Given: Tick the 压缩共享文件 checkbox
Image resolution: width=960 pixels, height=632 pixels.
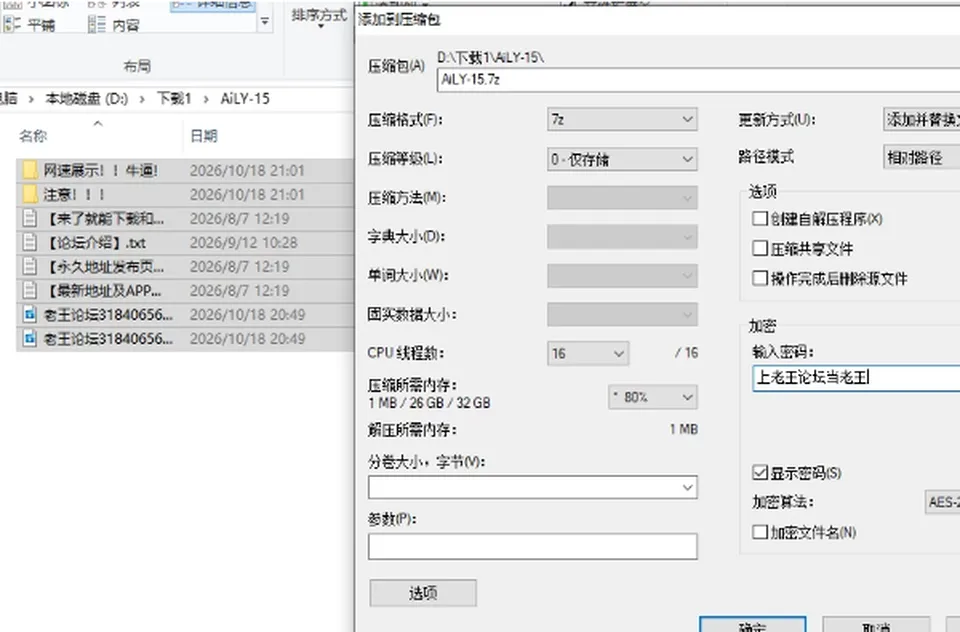Looking at the screenshot, I should pos(760,248).
